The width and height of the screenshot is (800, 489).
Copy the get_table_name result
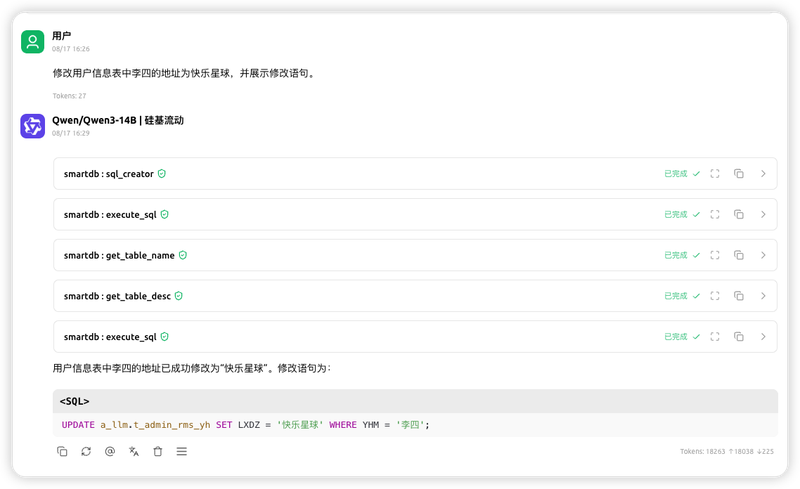[739, 255]
